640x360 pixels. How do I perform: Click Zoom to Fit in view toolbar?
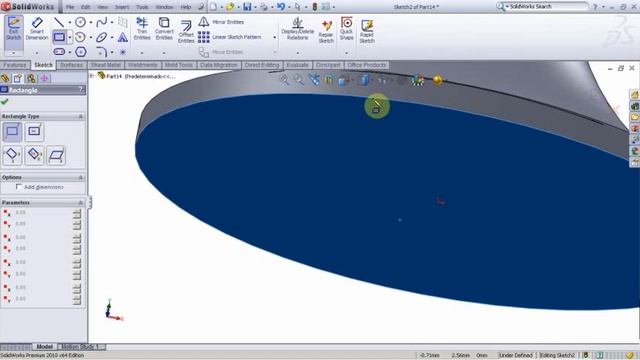click(x=284, y=80)
